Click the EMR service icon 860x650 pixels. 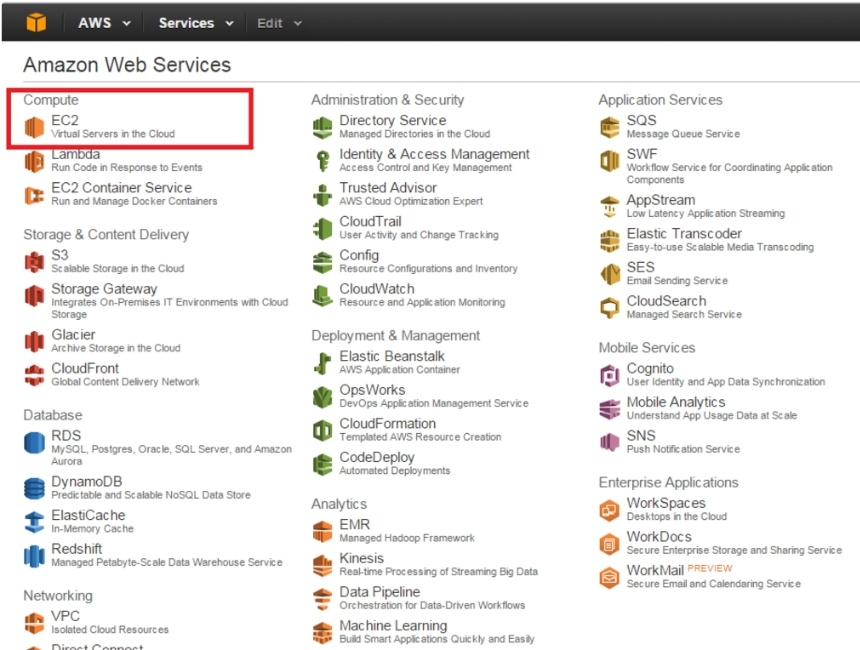point(322,532)
